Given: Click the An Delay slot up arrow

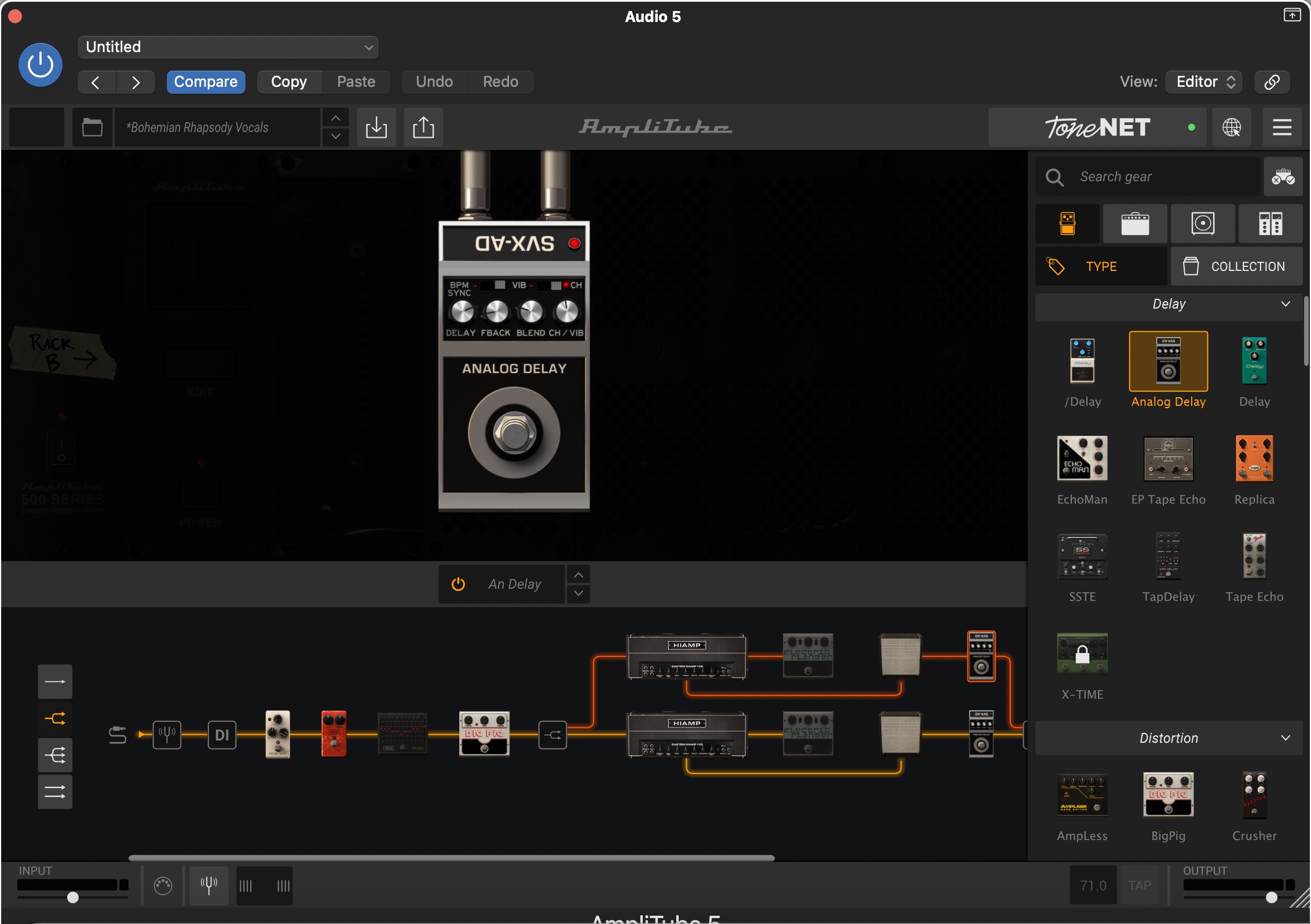Looking at the screenshot, I should (x=578, y=574).
